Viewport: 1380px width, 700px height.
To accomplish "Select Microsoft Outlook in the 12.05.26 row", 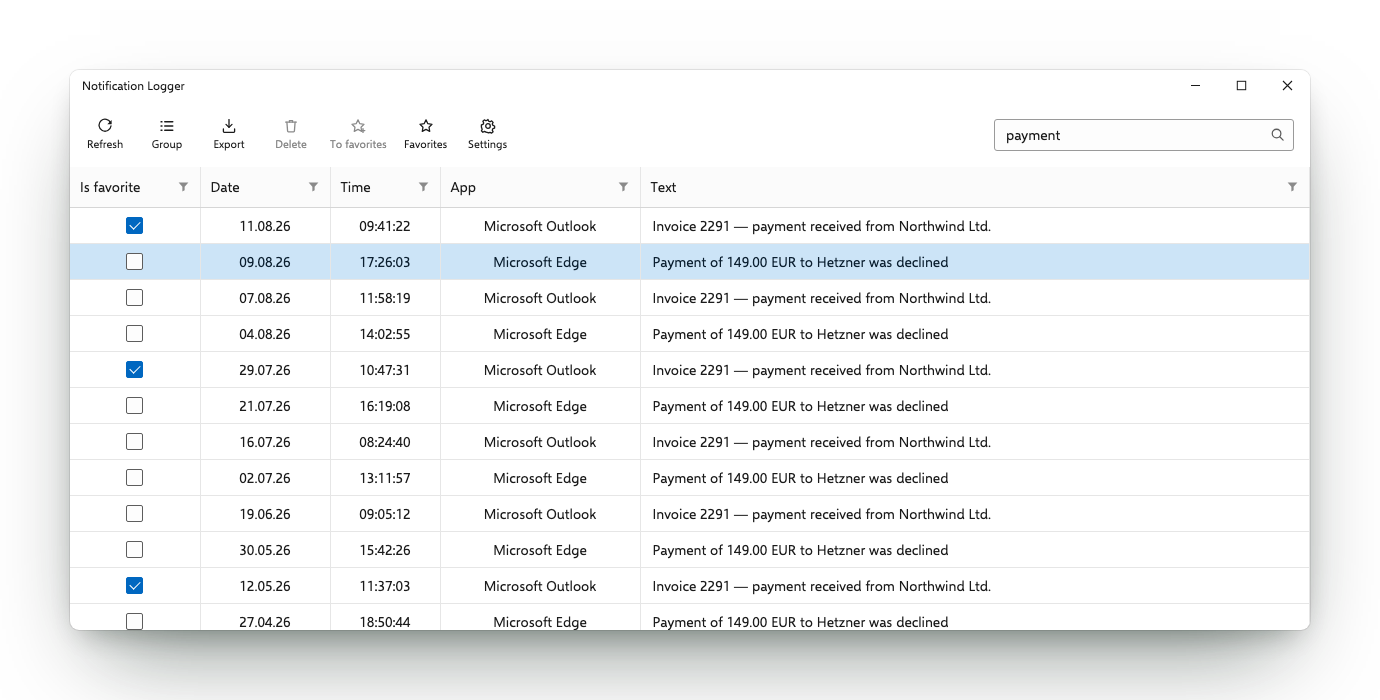I will point(540,586).
